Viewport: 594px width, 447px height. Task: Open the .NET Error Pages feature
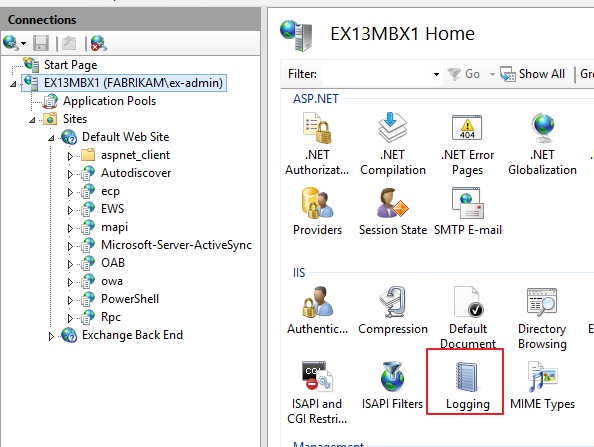tap(467, 144)
